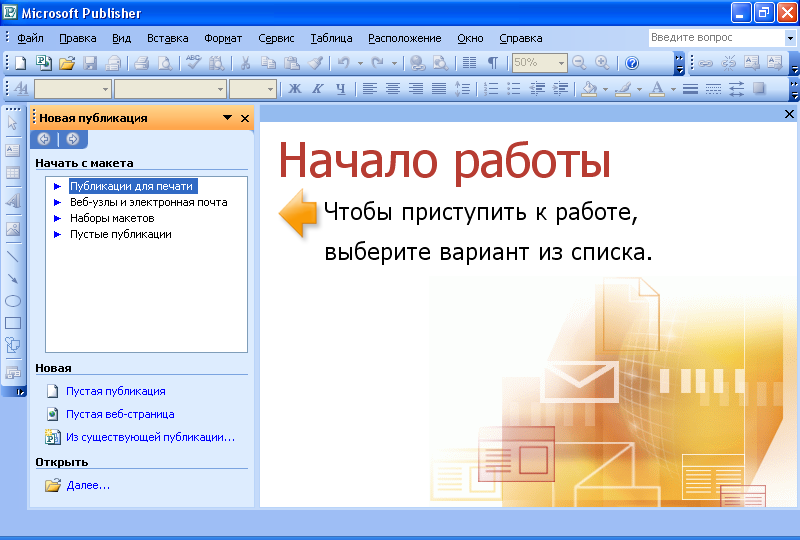The width and height of the screenshot is (800, 540).
Task: Toggle italic formatting (К button)
Action: [318, 89]
